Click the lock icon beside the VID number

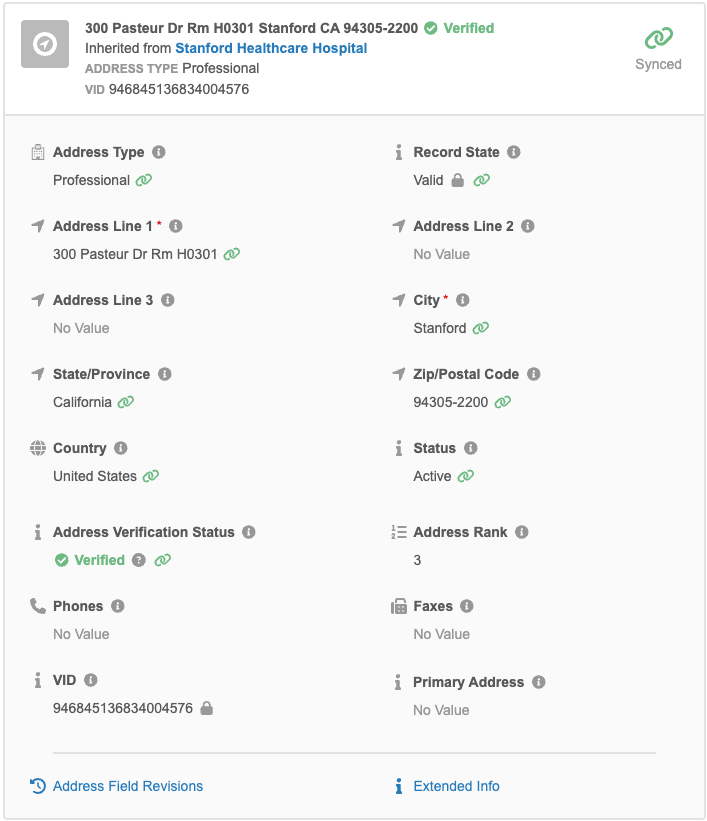pyautogui.click(x=207, y=708)
